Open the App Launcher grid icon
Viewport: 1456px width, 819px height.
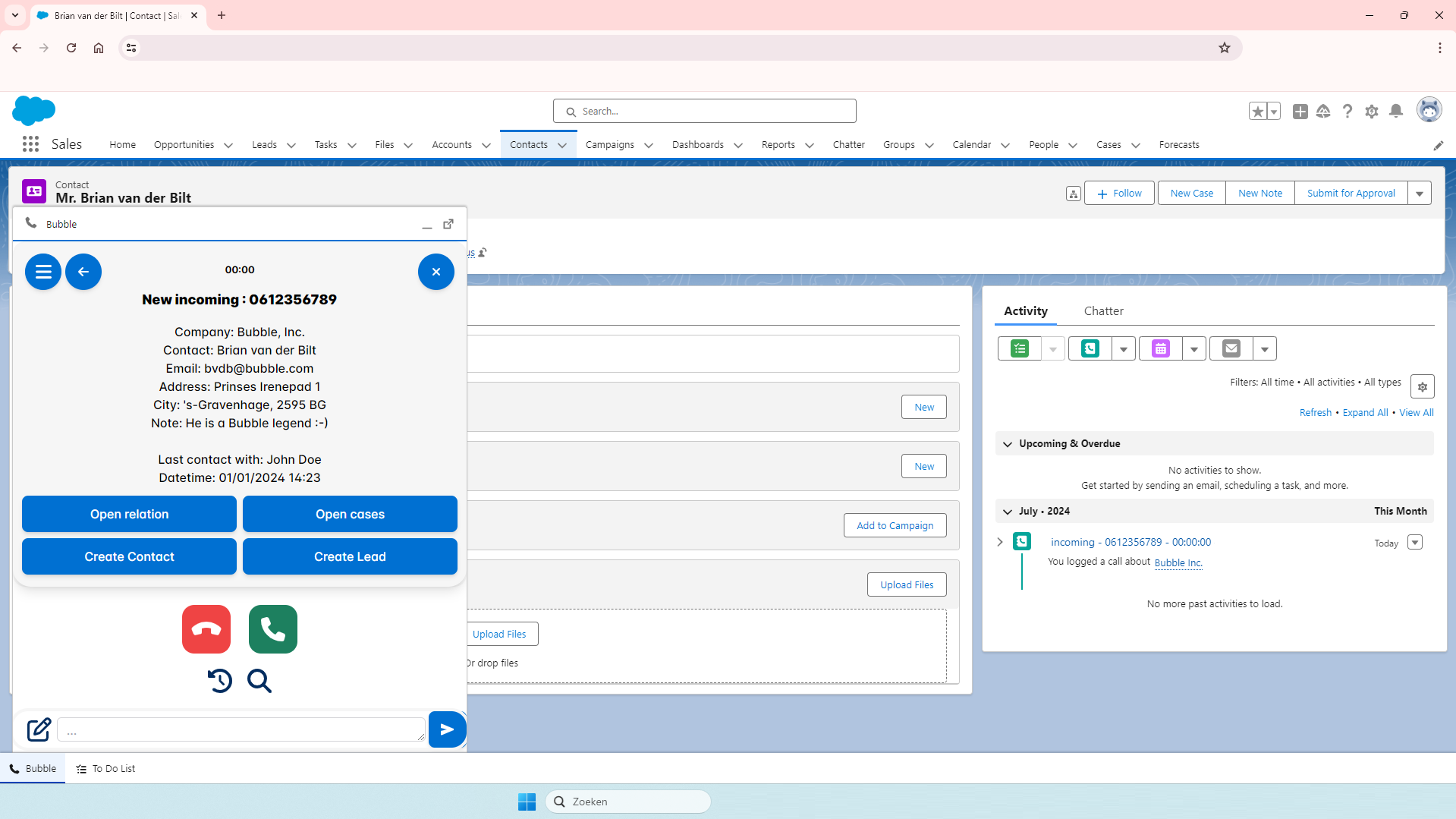pyautogui.click(x=30, y=144)
